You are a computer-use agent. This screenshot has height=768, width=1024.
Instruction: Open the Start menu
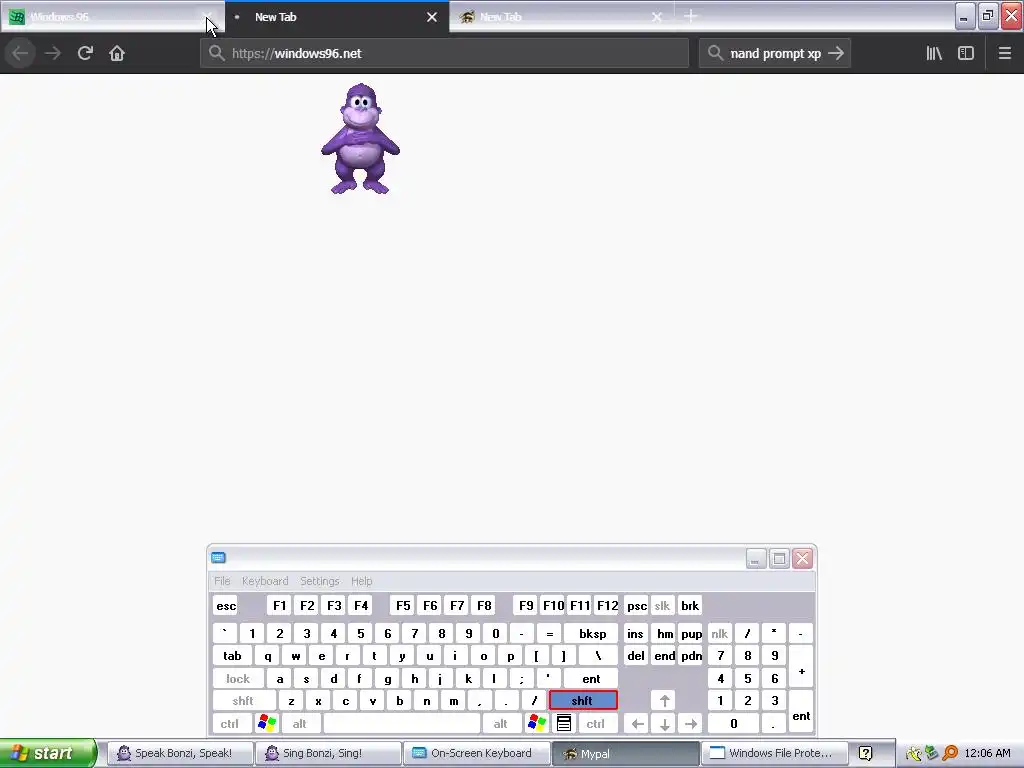48,753
